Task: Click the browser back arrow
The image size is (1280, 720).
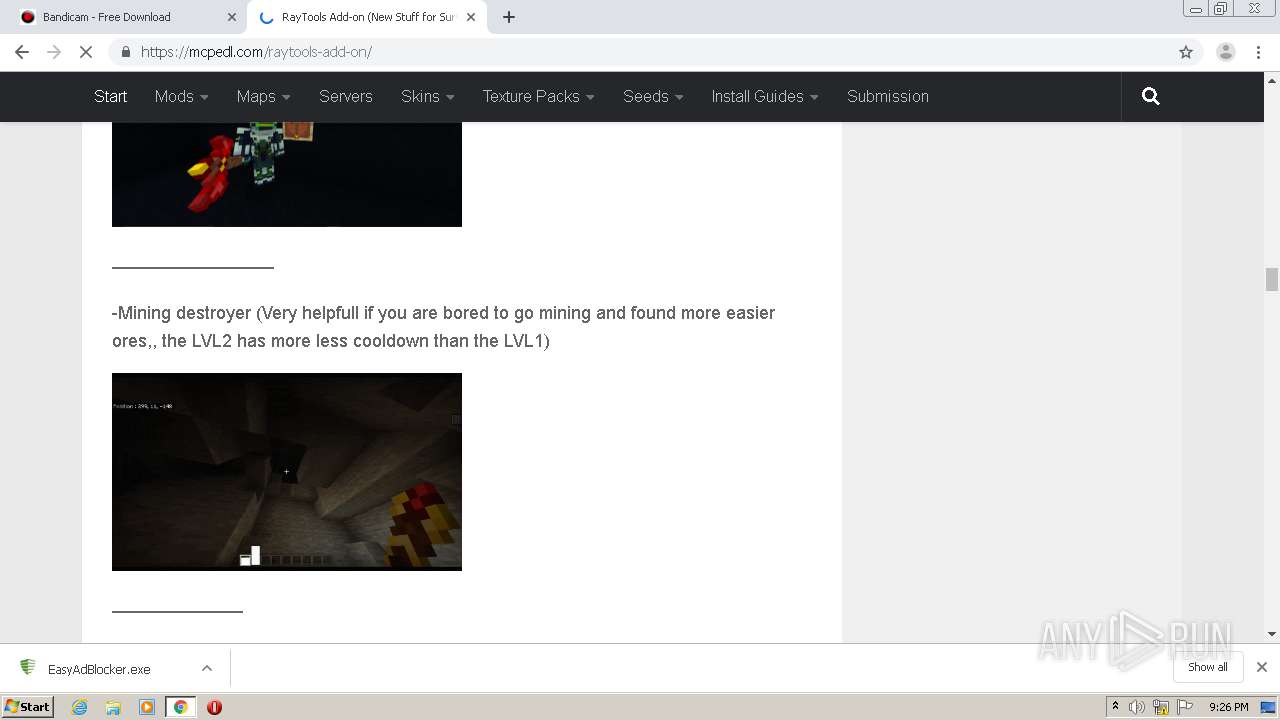Action: [22, 52]
